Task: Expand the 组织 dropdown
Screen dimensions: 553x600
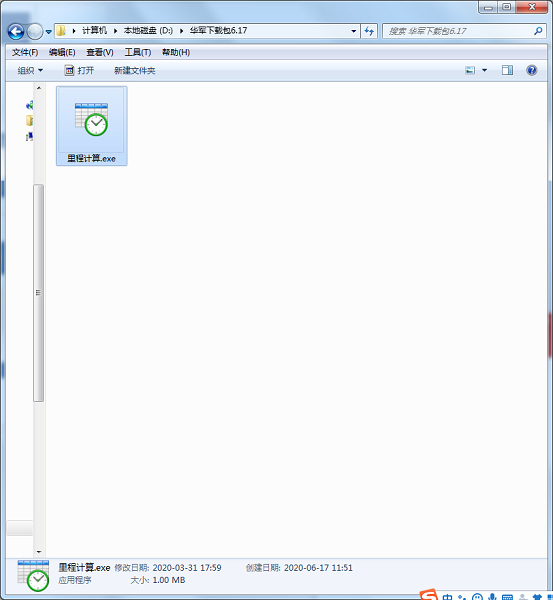Action: coord(30,70)
